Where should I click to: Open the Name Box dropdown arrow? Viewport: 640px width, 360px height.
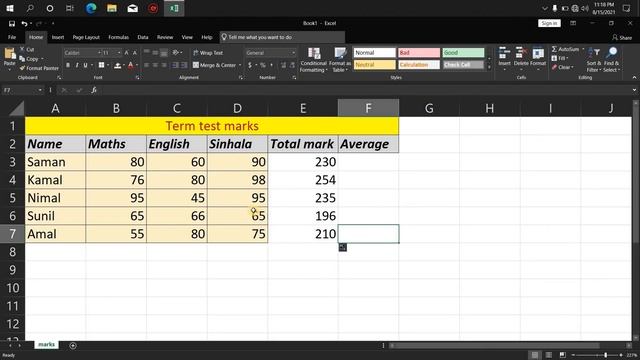40,90
